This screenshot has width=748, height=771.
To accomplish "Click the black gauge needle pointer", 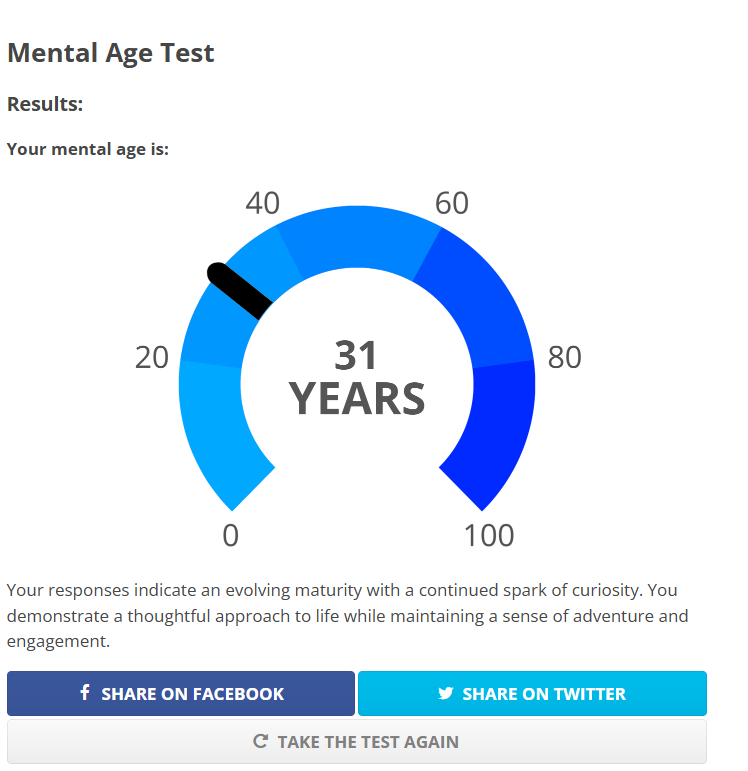I will (x=239, y=291).
